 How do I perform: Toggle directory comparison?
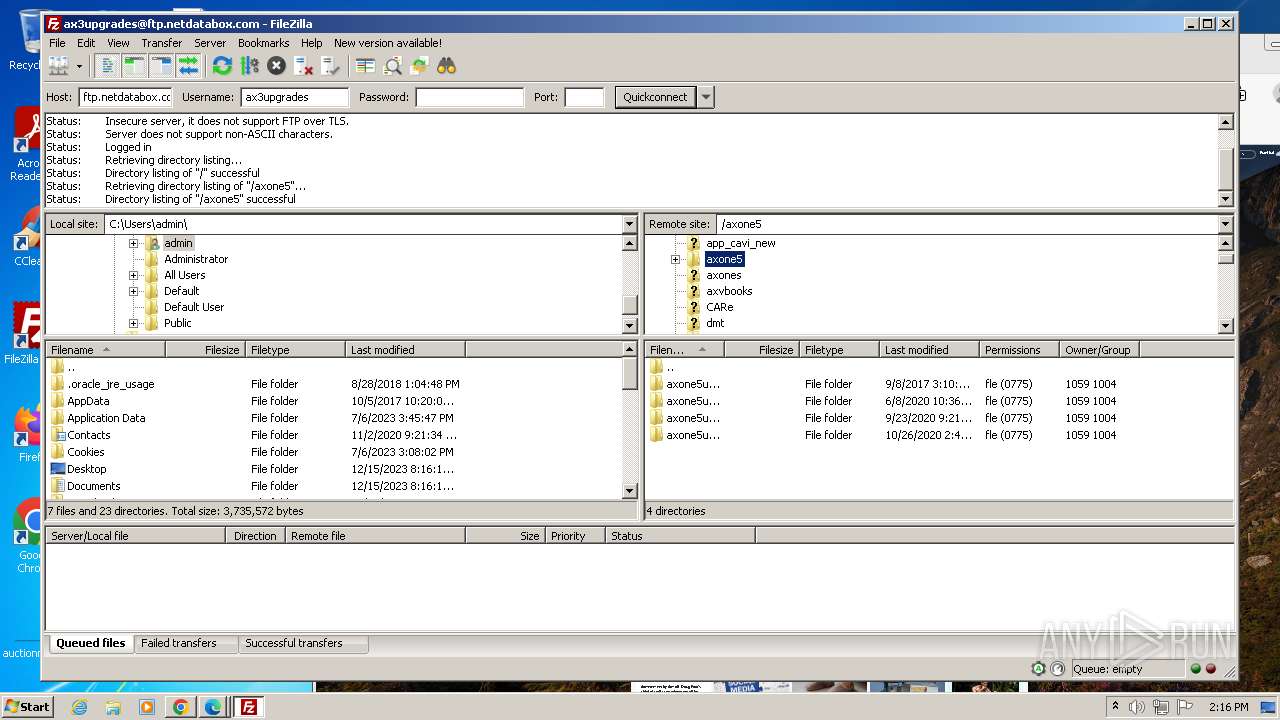392,66
